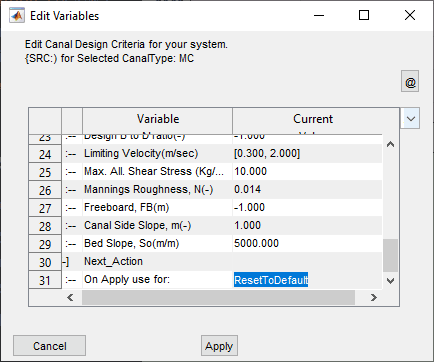Minimize the Edit Variables window
This screenshot has width=434, height=362.
click(319, 15)
